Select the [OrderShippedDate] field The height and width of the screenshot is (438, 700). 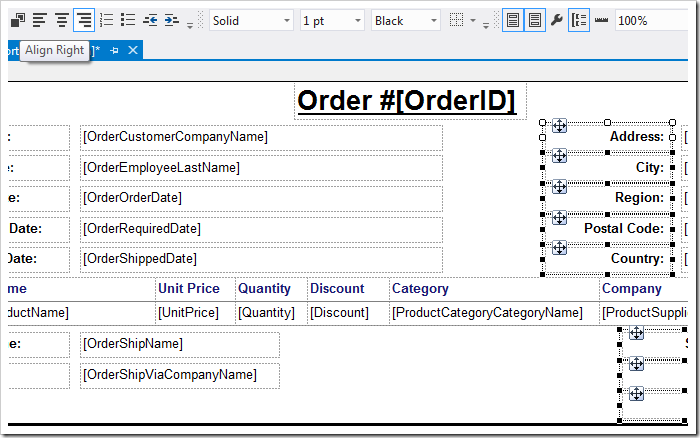pos(261,259)
